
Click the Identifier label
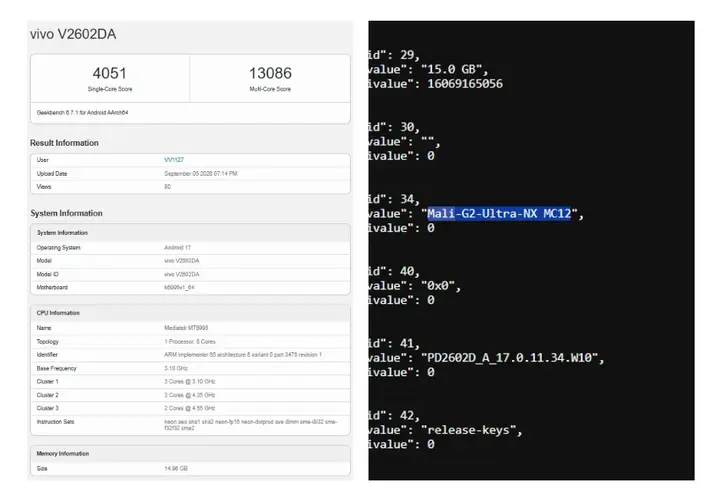click(47, 354)
